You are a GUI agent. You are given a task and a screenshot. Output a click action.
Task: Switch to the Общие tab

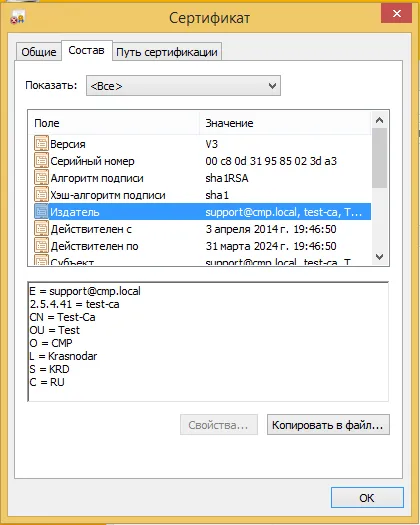(x=39, y=52)
